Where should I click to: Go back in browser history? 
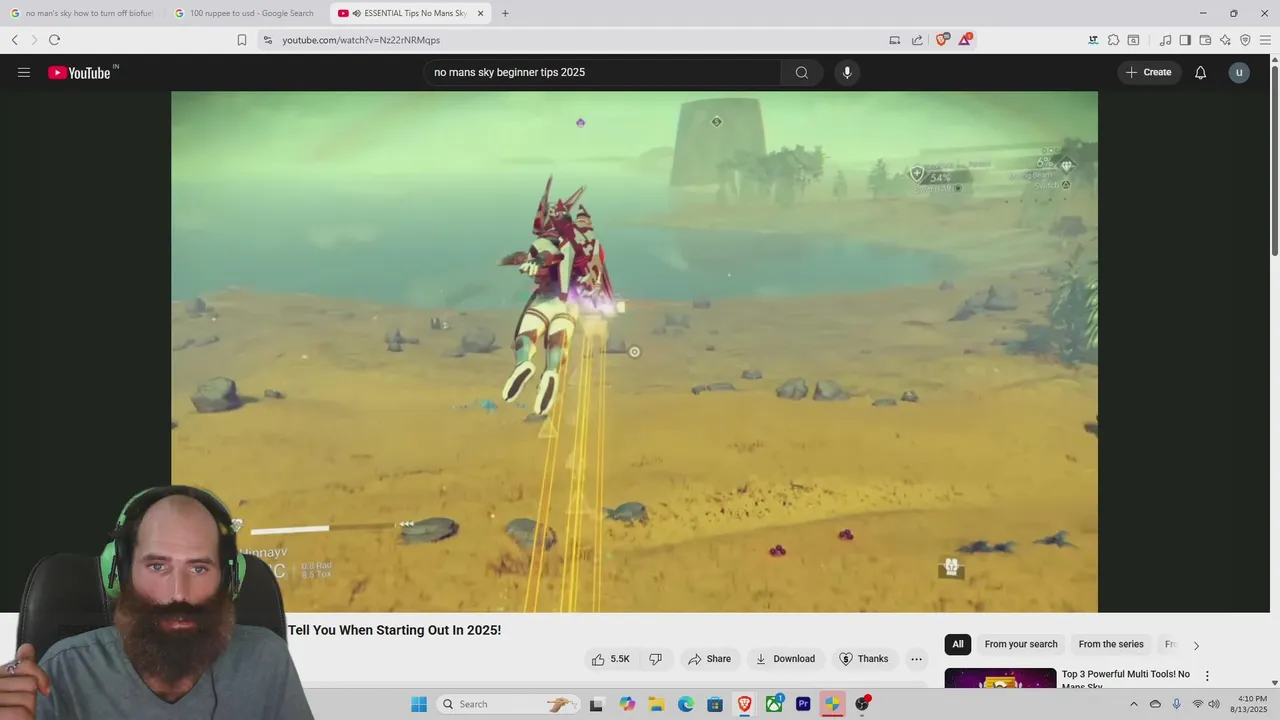[15, 40]
